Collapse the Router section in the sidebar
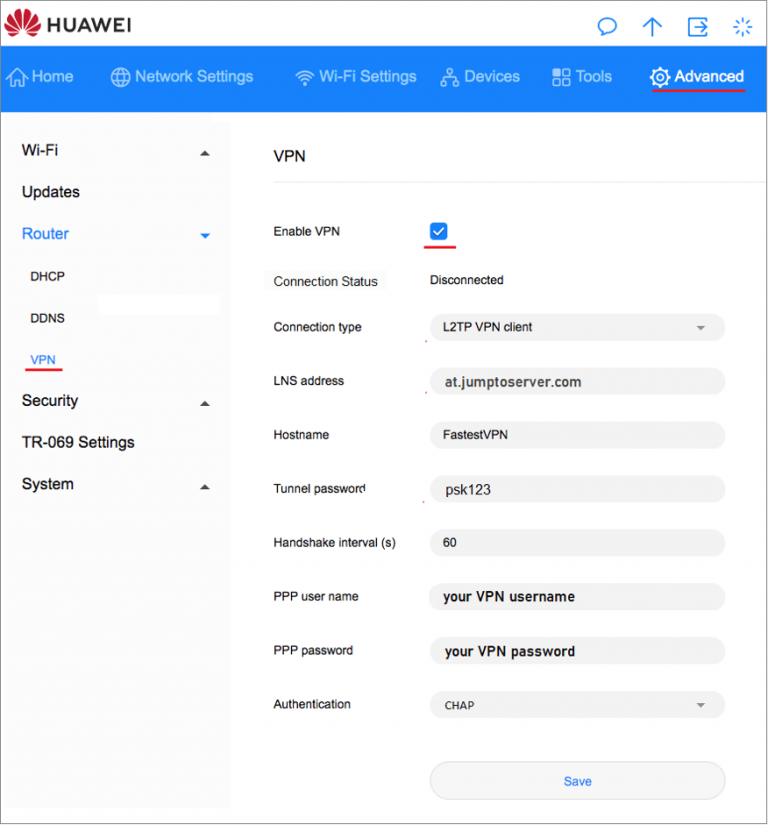 coord(205,235)
